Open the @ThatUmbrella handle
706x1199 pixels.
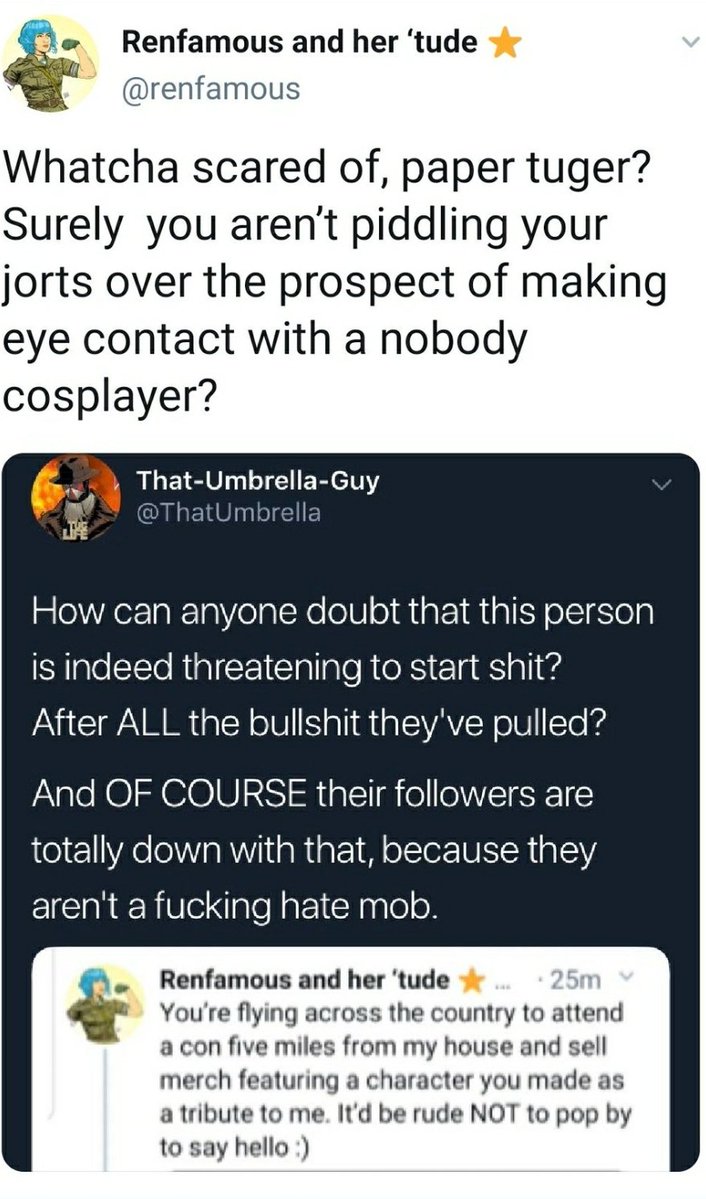tap(228, 512)
